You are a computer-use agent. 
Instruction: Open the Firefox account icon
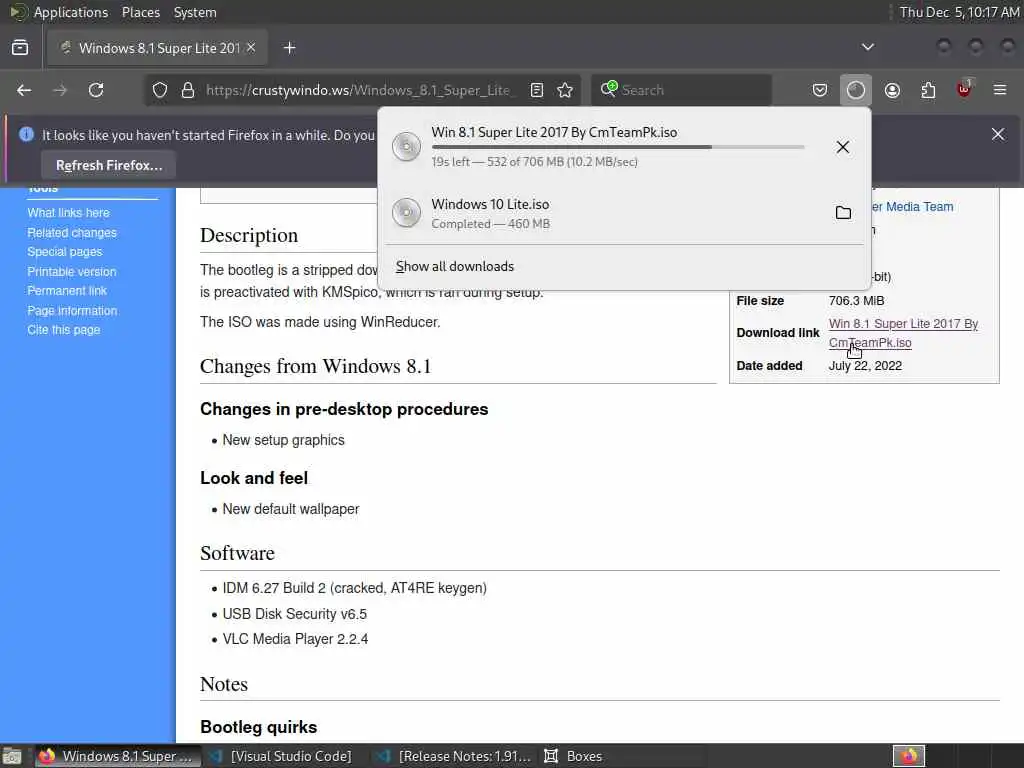(x=892, y=90)
